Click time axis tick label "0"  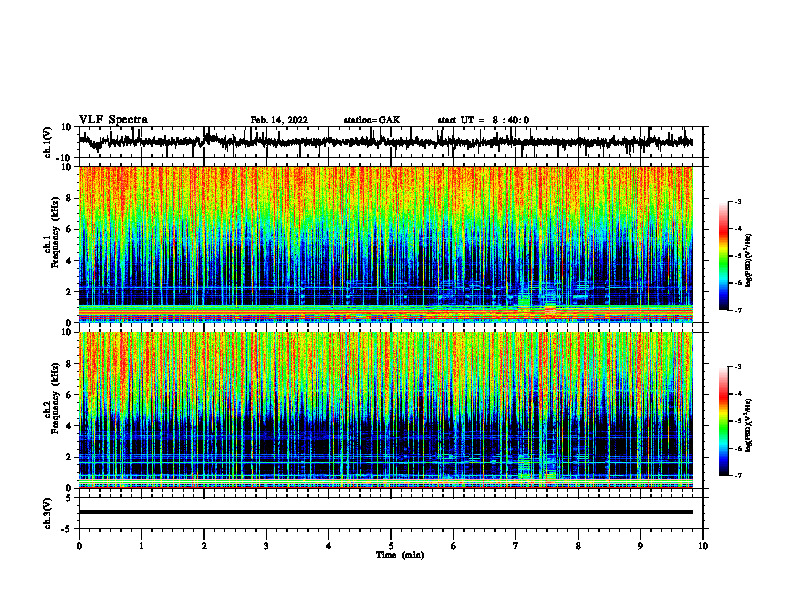coord(79,546)
